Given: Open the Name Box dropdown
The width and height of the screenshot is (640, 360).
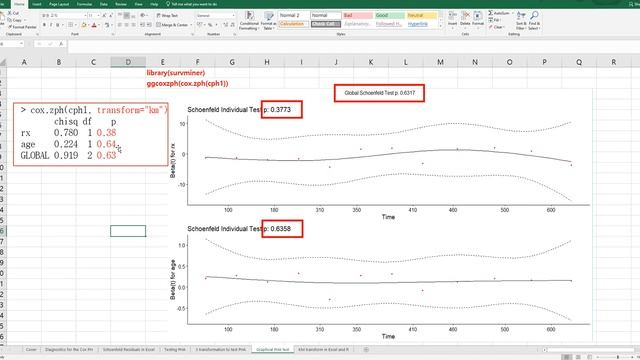Looking at the screenshot, I should [x=21, y=44].
